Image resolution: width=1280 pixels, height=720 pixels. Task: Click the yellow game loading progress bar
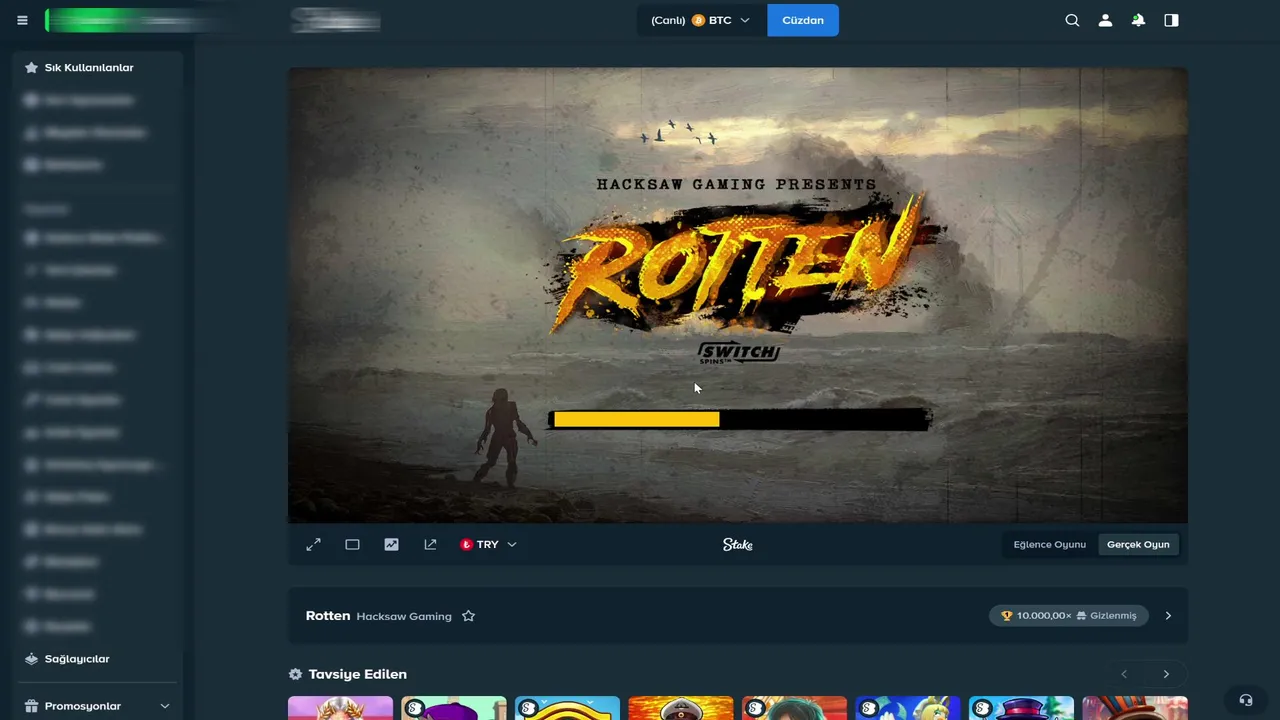coord(739,419)
